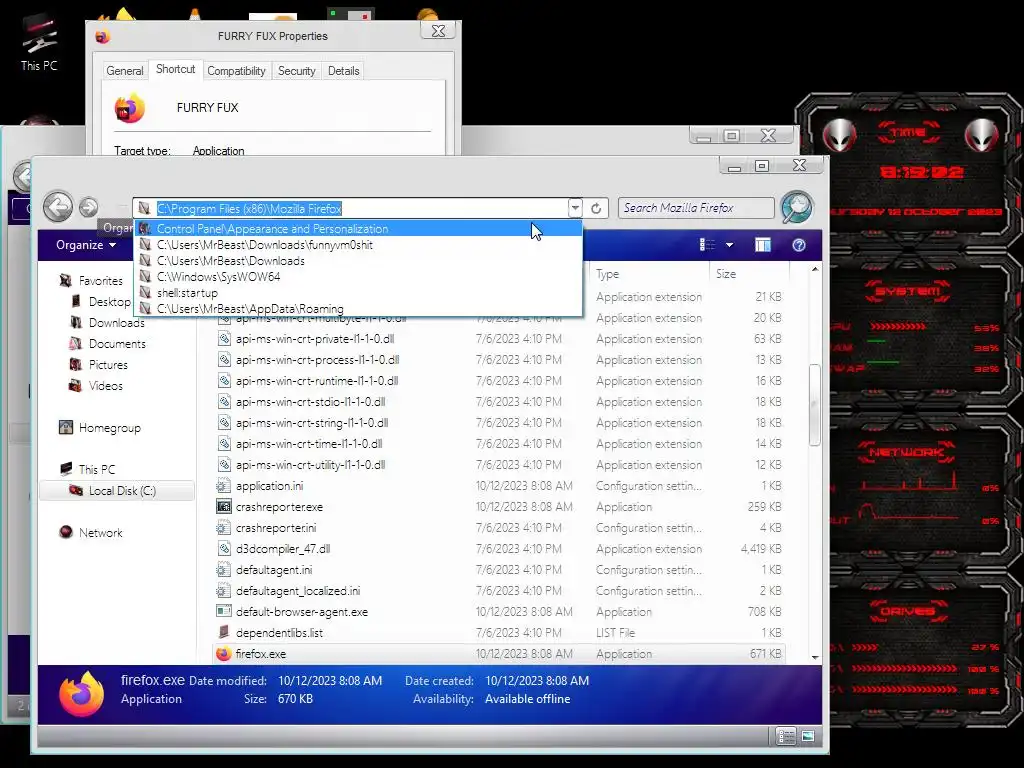Screen dimensions: 1024x768
Task: Switch to details view in status bar
Action: [786, 737]
